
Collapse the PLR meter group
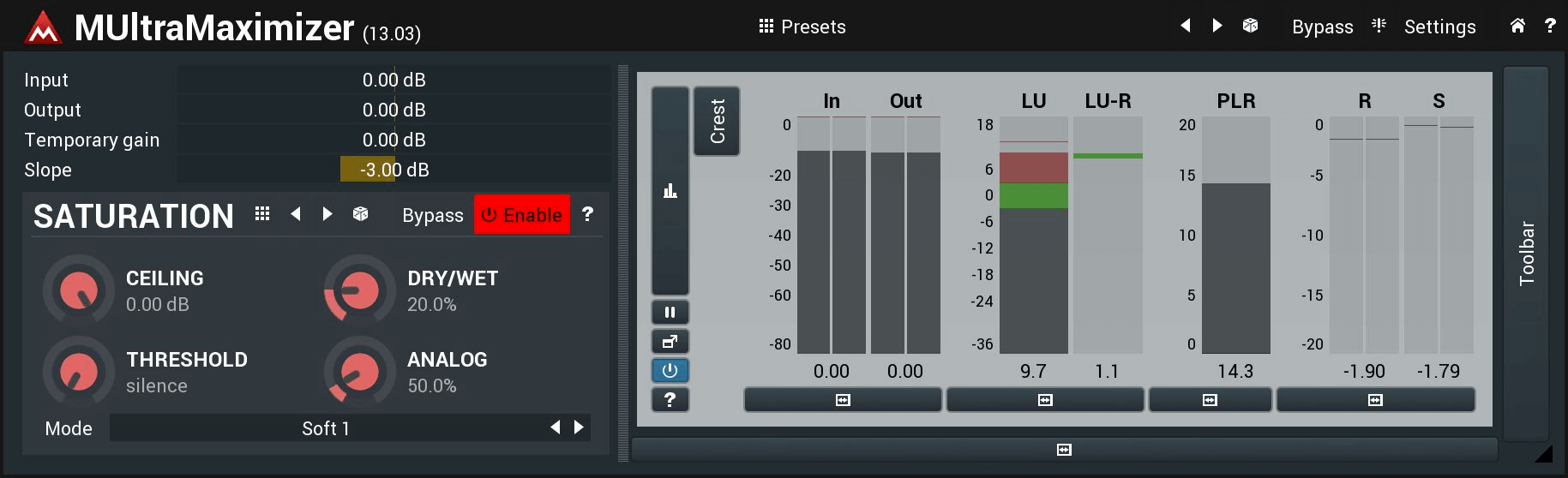coord(1210,400)
